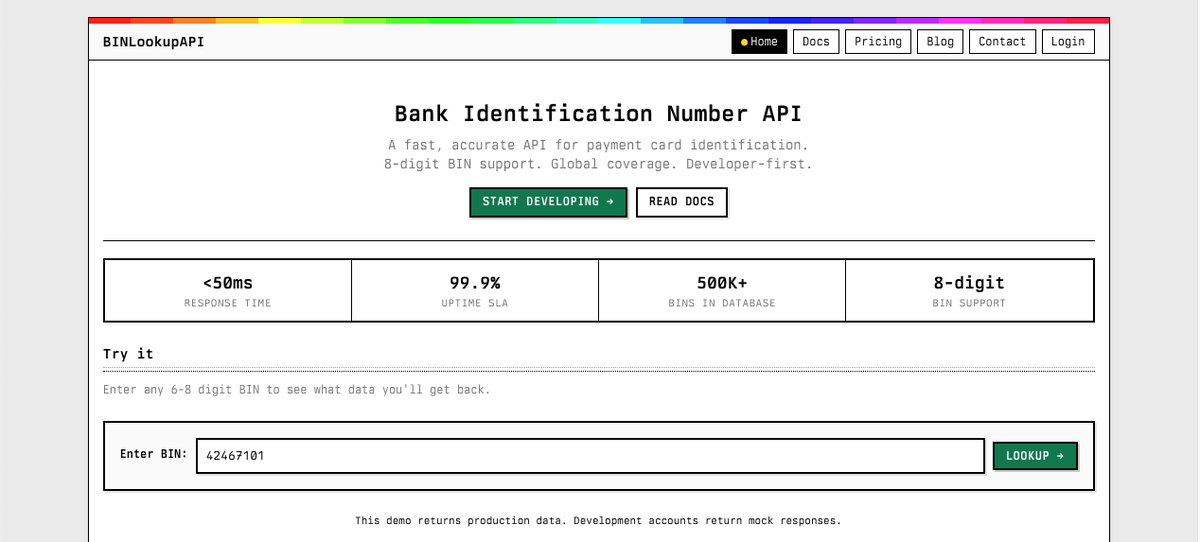Click the Bank Identification Number API heading
The image size is (1200, 542).
[x=598, y=113]
